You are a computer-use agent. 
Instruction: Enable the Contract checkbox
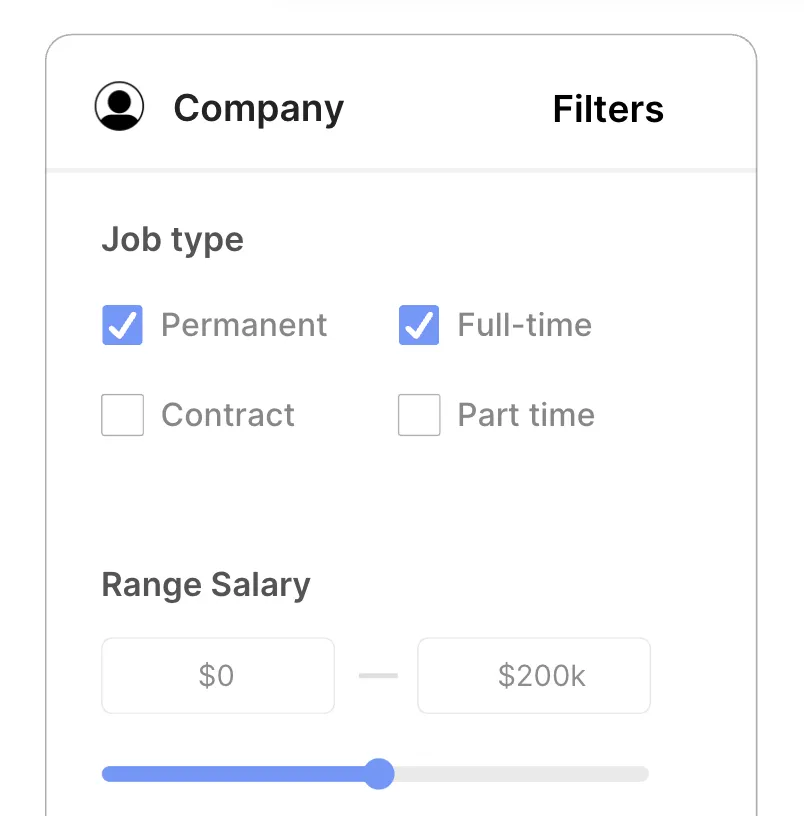click(122, 415)
